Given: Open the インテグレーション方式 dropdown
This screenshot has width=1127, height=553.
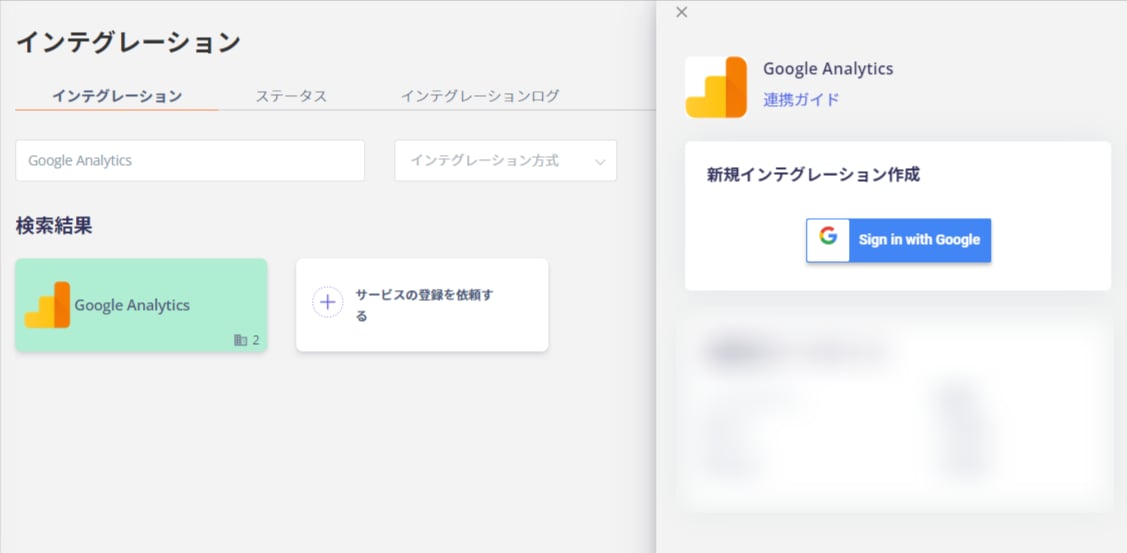Looking at the screenshot, I should 505,160.
